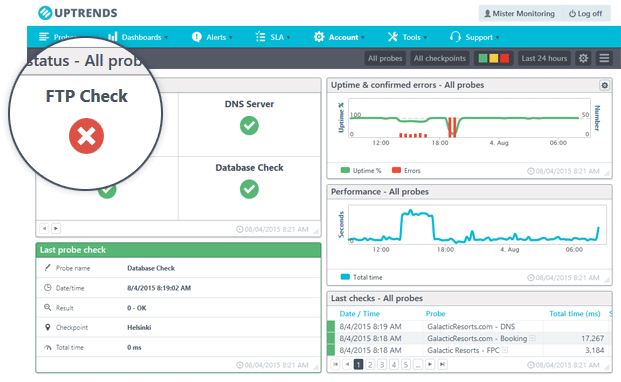This screenshot has width=621, height=382.
Task: Select the GalacticResorts.com - Booking row
Action: pyautogui.click(x=470, y=338)
